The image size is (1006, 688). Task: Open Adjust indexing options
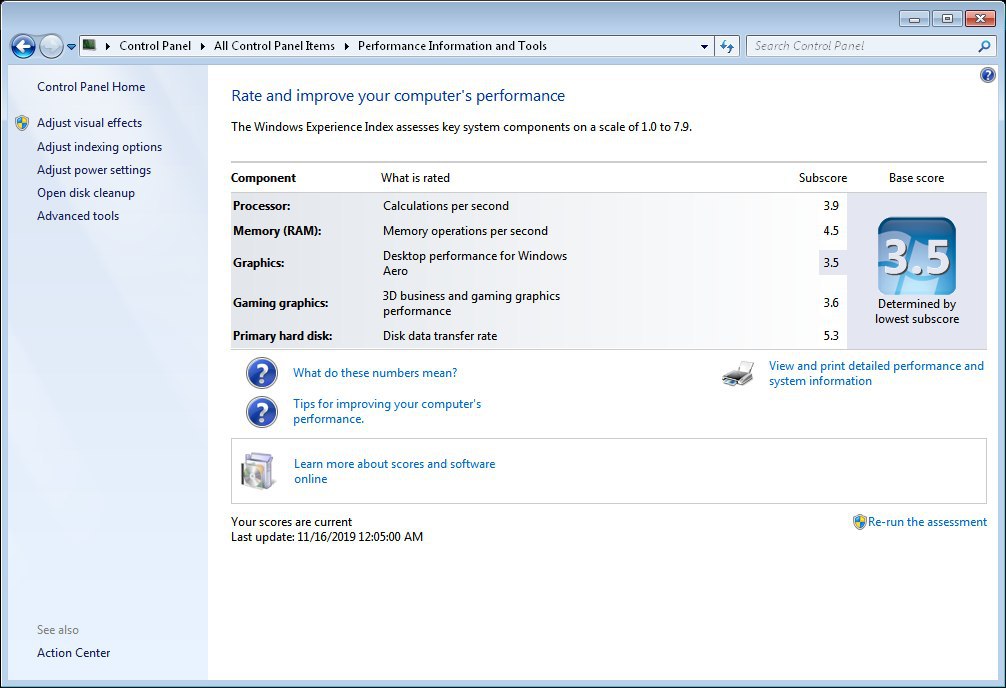[x=99, y=147]
